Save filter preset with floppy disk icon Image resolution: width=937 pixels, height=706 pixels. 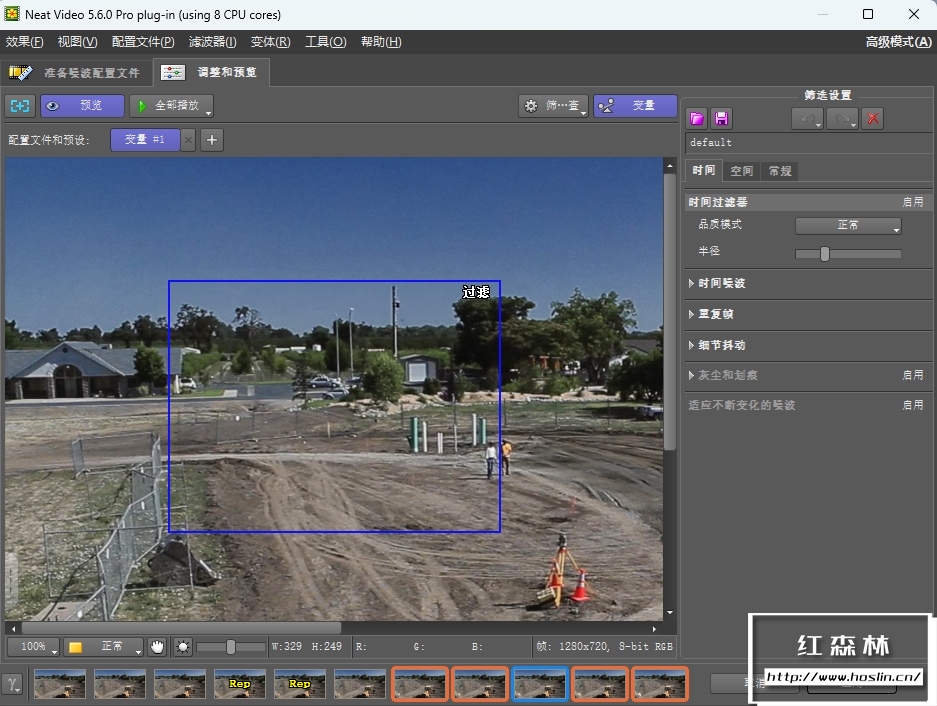pyautogui.click(x=721, y=119)
